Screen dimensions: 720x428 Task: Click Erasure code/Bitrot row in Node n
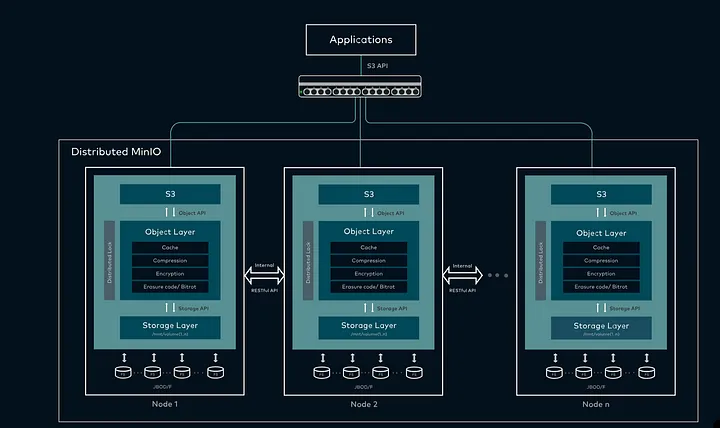click(601, 287)
